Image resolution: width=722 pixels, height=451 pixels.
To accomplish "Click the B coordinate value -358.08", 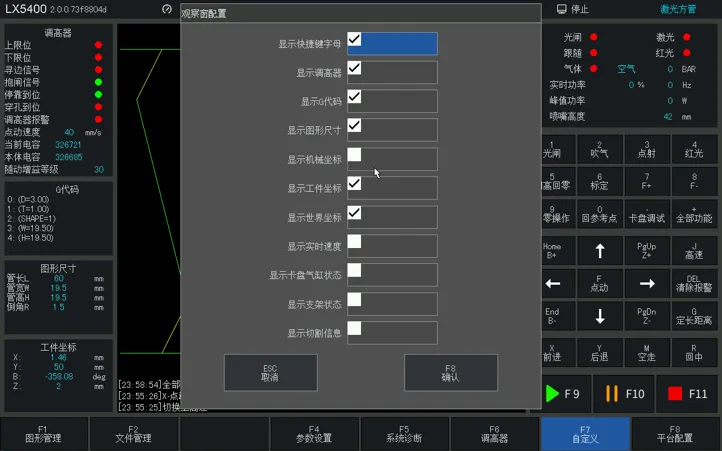I will (x=59, y=376).
